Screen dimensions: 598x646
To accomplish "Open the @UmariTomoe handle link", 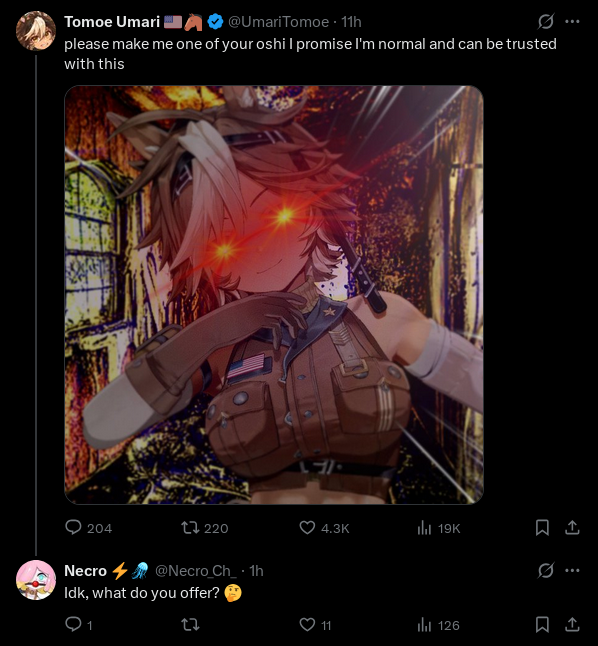I will point(279,22).
